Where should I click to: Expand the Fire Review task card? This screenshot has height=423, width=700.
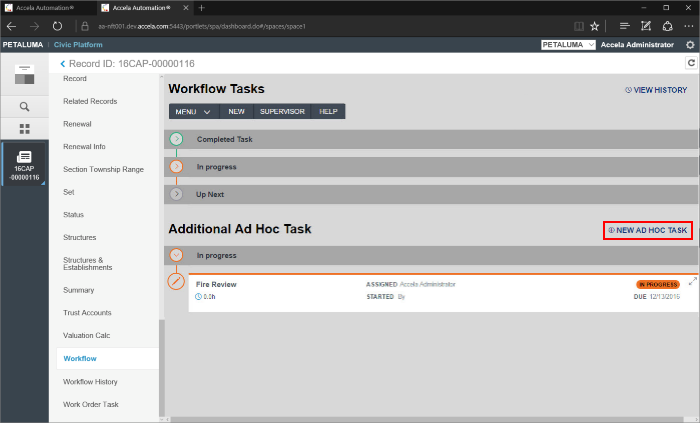(x=692, y=281)
